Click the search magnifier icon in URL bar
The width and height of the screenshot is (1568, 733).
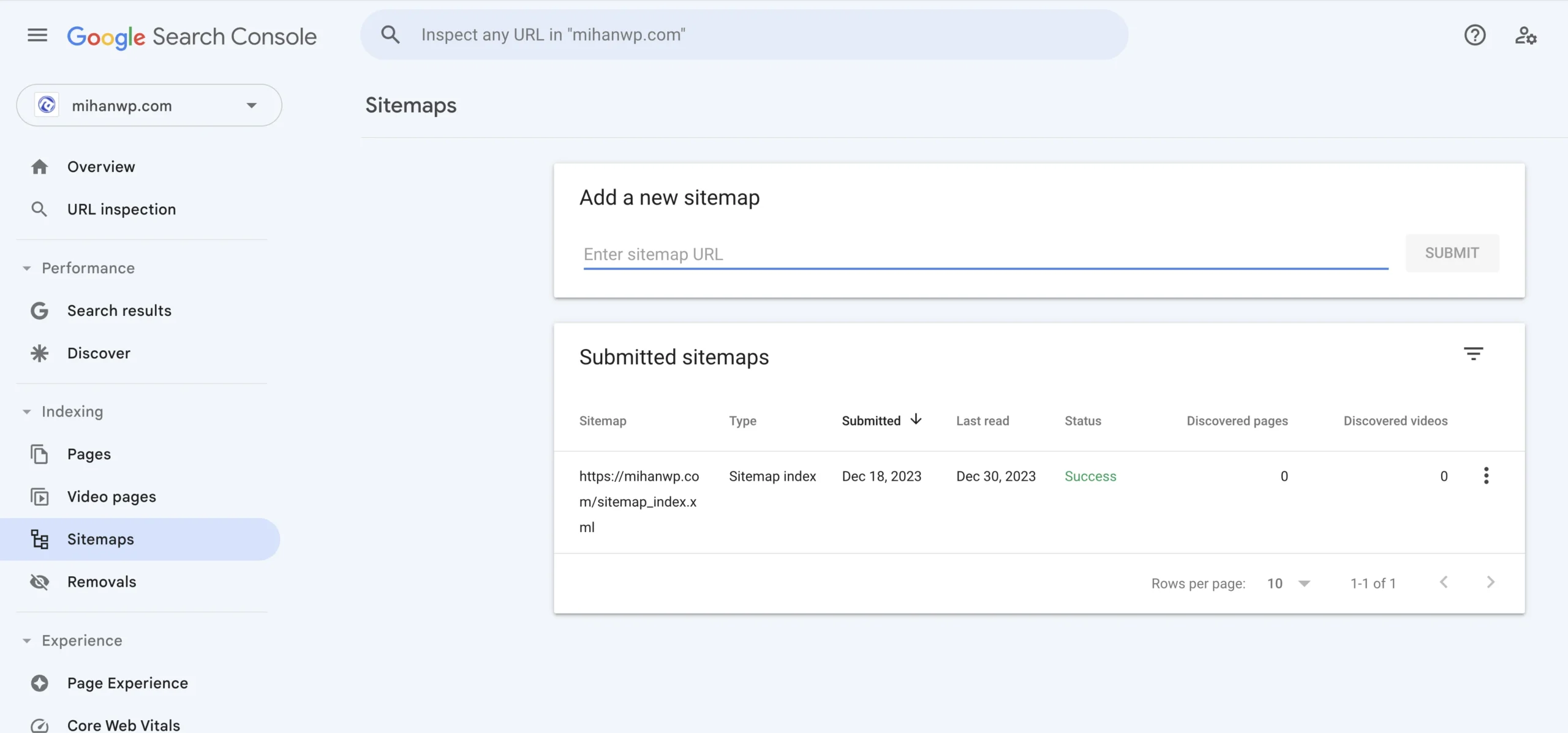pos(390,35)
